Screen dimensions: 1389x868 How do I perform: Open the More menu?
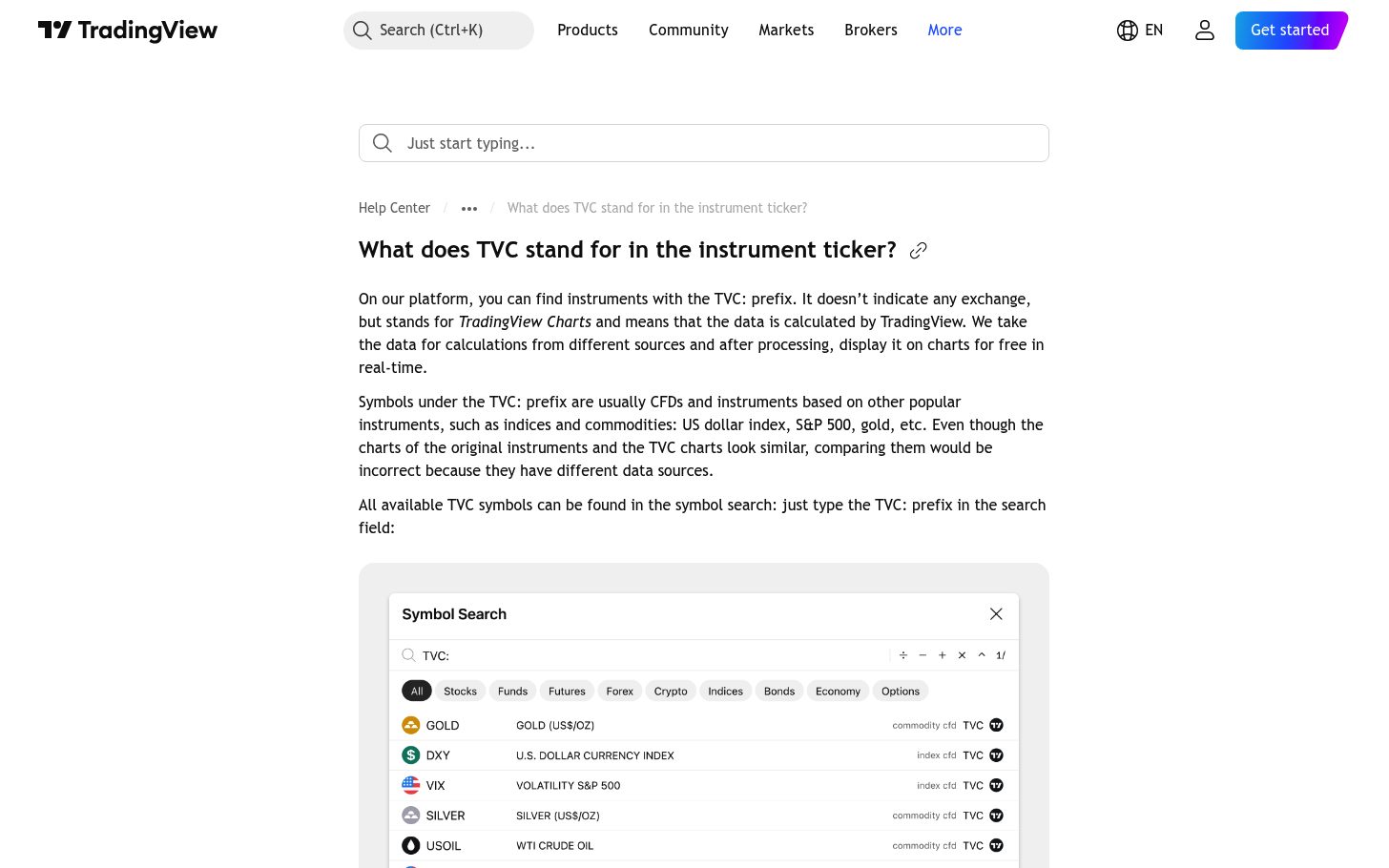945,31
